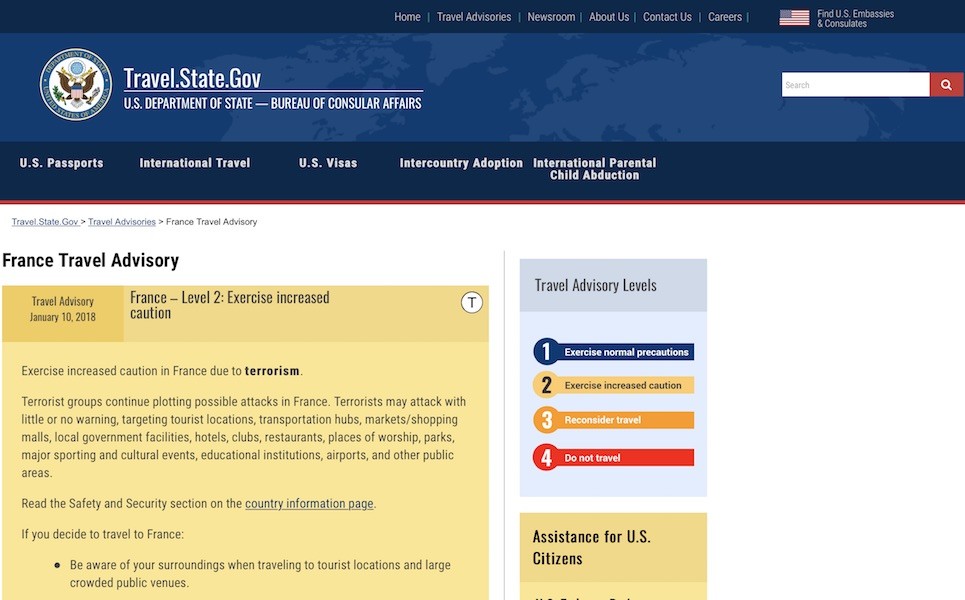Click the 'January 10, 2018' advisory date
The width and height of the screenshot is (965, 600).
coord(63,318)
